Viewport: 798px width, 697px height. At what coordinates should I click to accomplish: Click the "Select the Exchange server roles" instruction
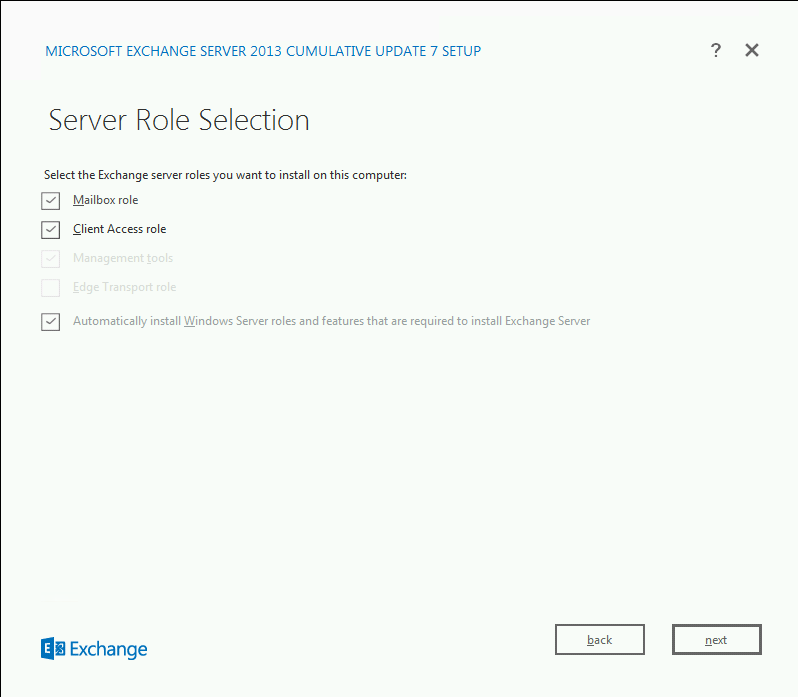click(x=225, y=175)
